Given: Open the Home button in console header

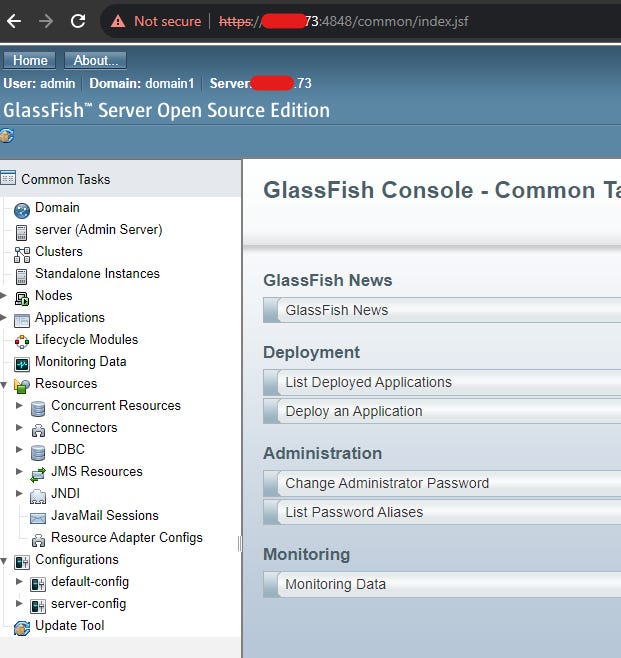Looking at the screenshot, I should [x=30, y=60].
